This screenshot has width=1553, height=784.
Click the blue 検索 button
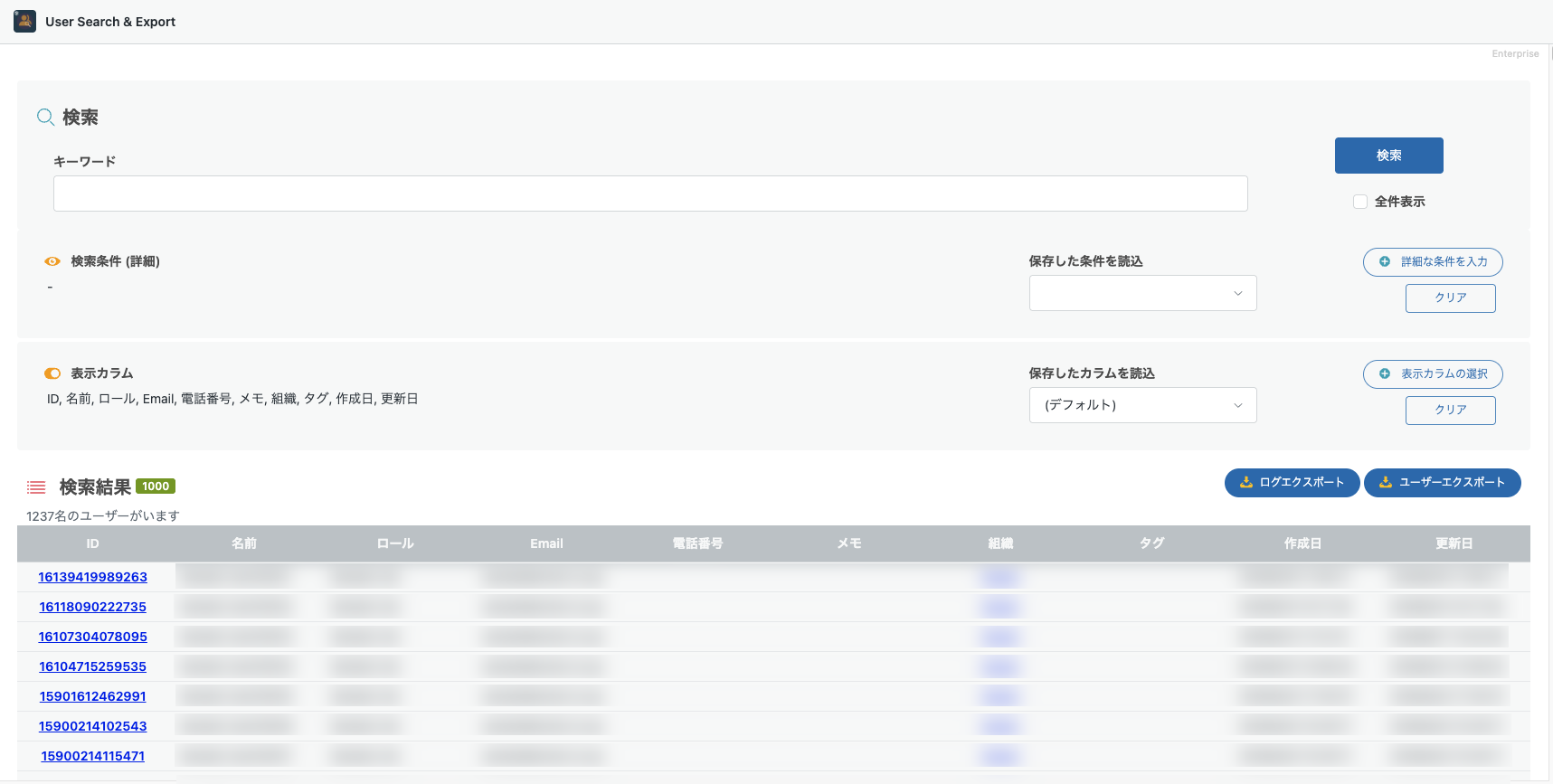(x=1388, y=156)
